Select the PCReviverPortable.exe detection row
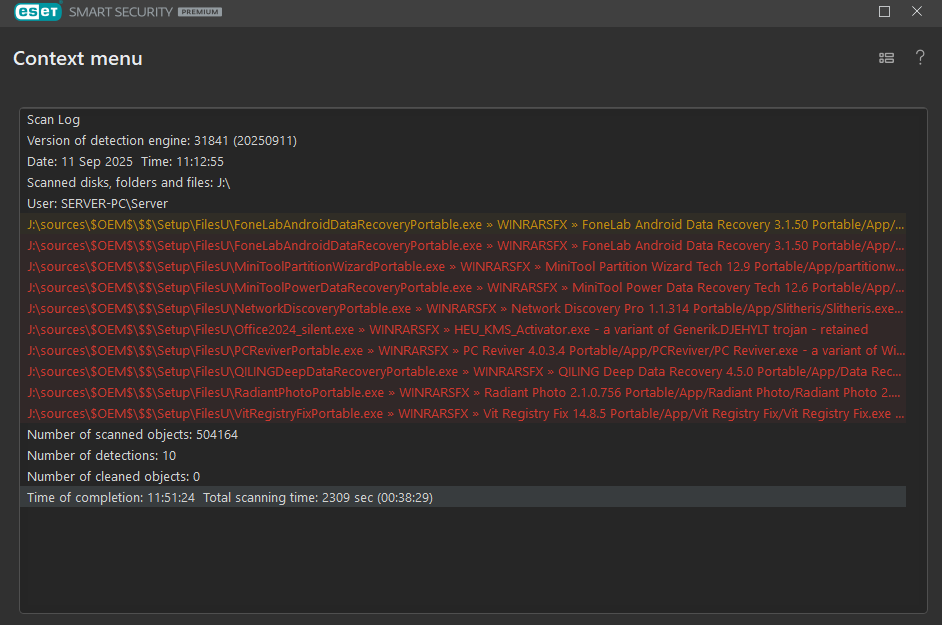Image resolution: width=942 pixels, height=625 pixels. pyautogui.click(x=463, y=351)
